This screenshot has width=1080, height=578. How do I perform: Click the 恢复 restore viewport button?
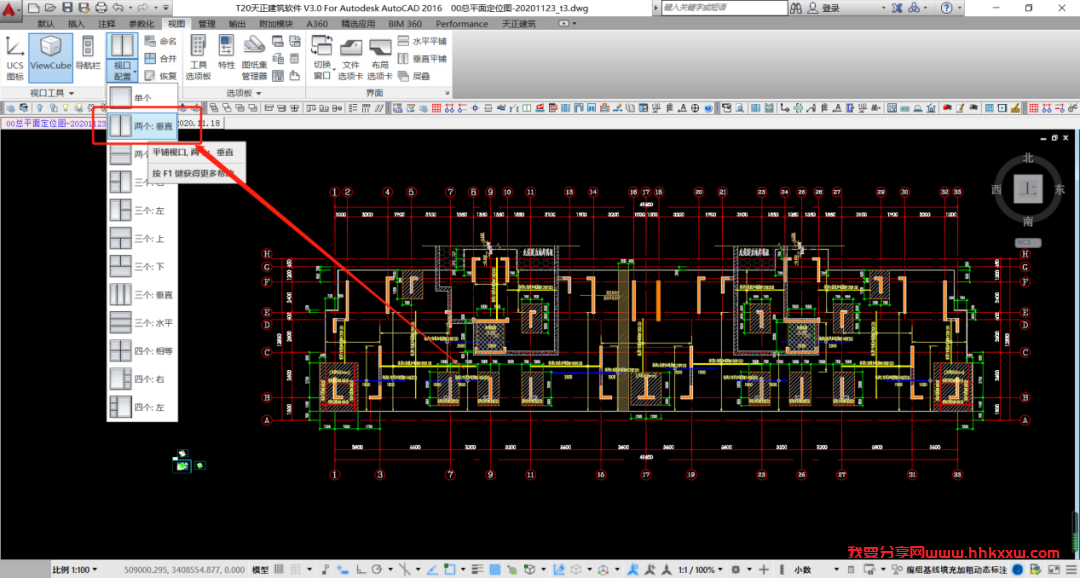click(160, 76)
